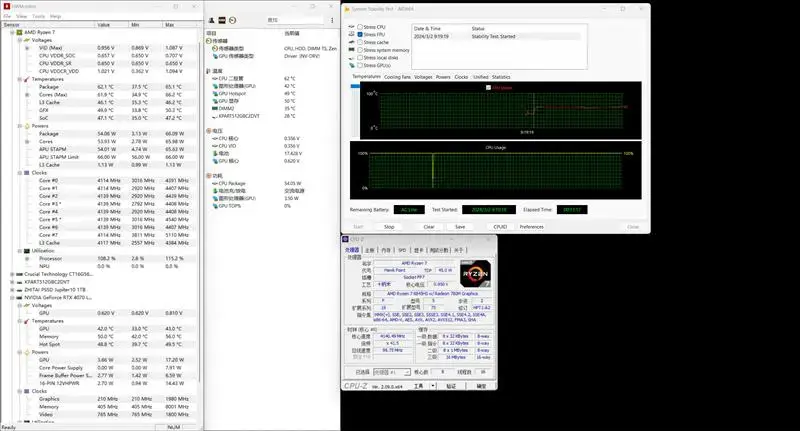Click the Ryzen Clocks chip icon
Image resolution: width=800 pixels, height=431 pixels.
coord(27,173)
